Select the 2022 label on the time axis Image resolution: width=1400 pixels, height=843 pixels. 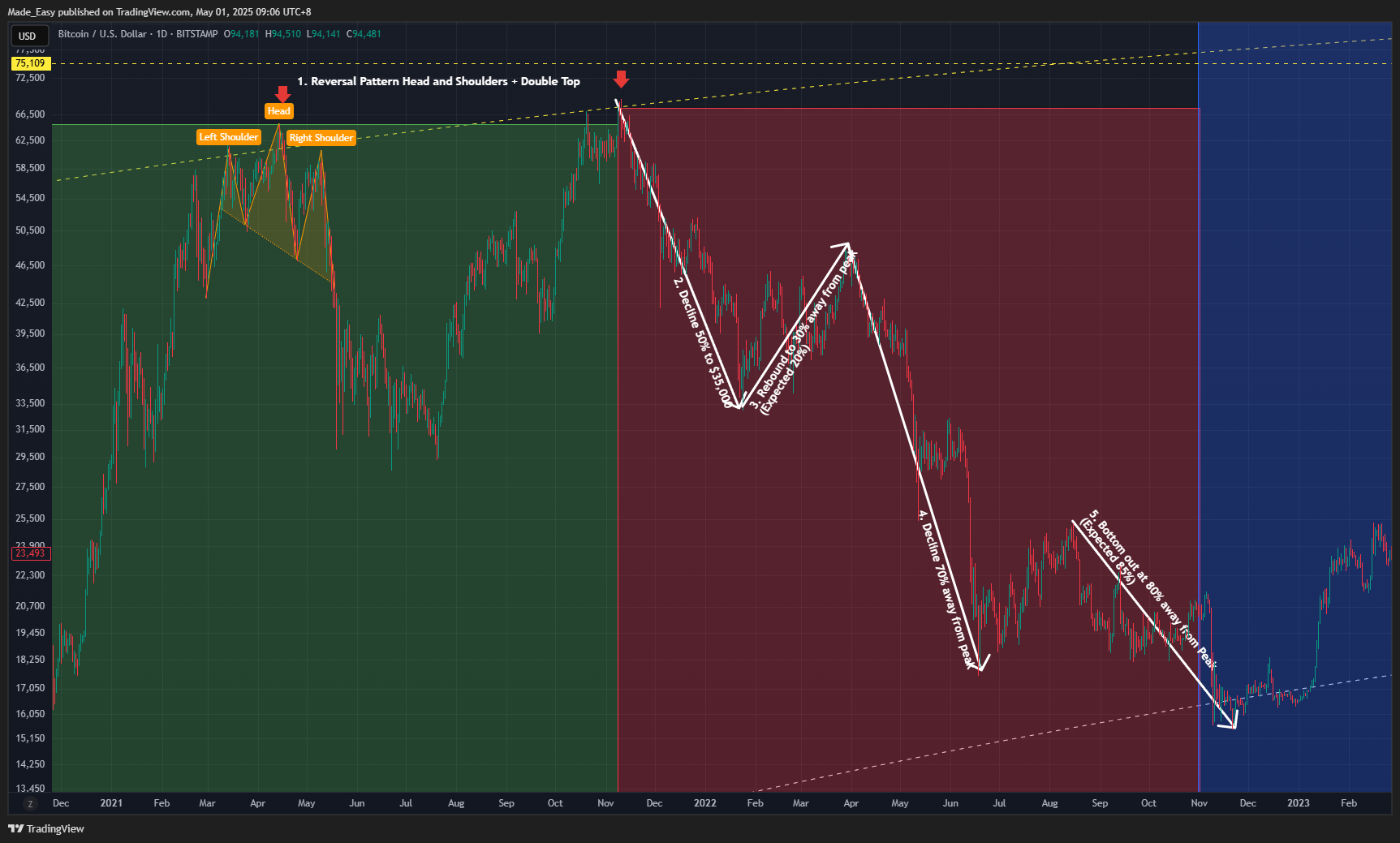(704, 803)
